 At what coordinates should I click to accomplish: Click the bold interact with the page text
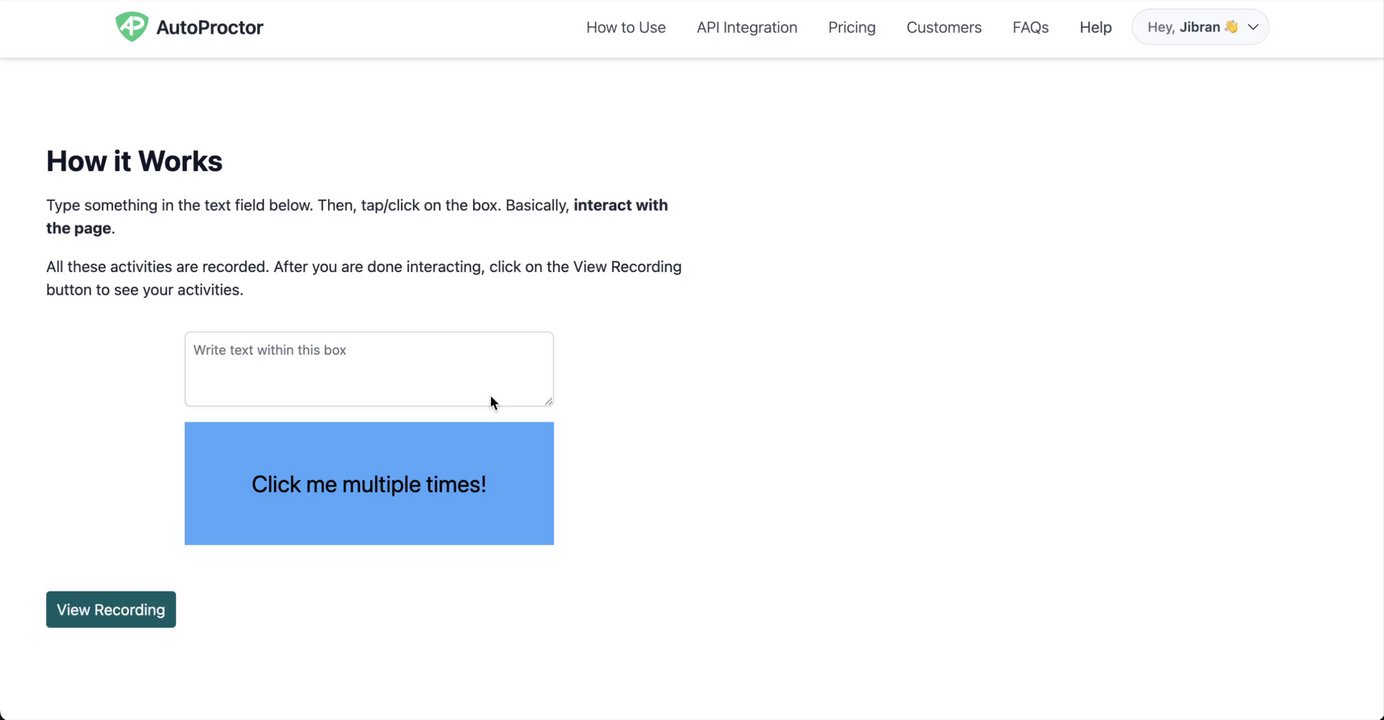click(357, 216)
